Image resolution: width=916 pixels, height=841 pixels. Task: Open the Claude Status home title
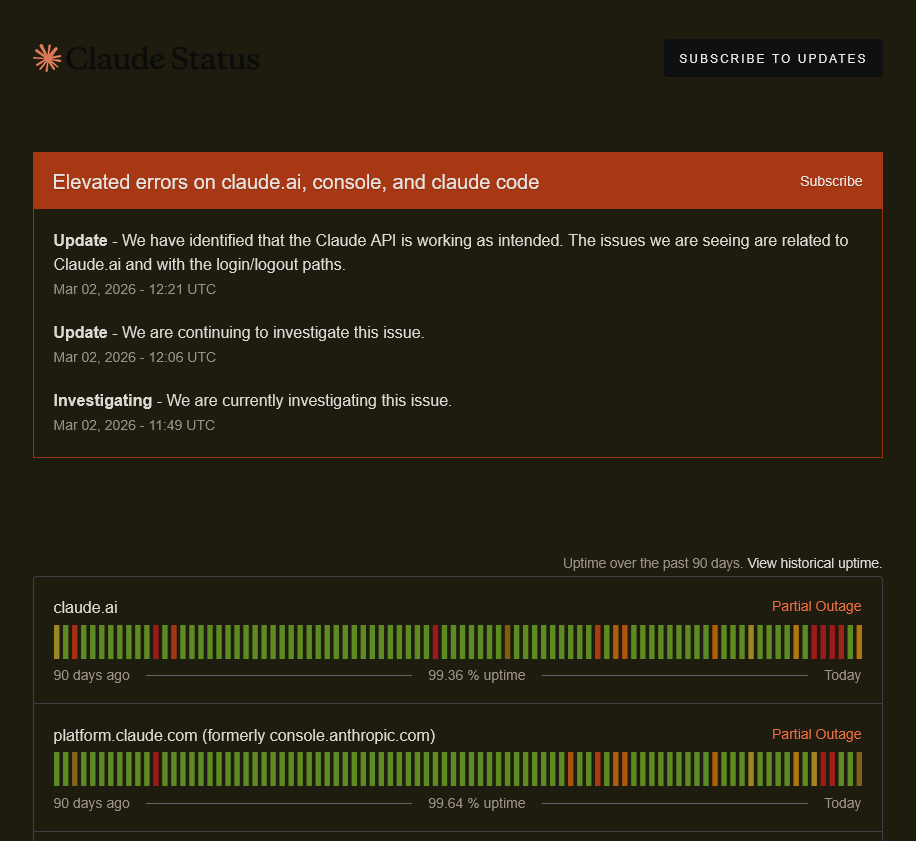[162, 59]
